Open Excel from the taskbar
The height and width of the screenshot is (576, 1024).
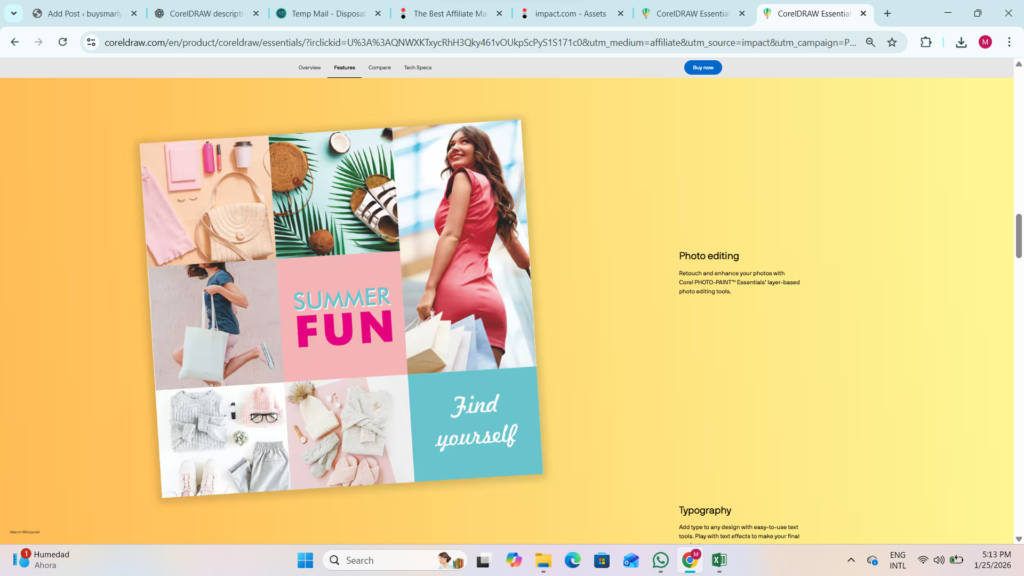(x=719, y=560)
